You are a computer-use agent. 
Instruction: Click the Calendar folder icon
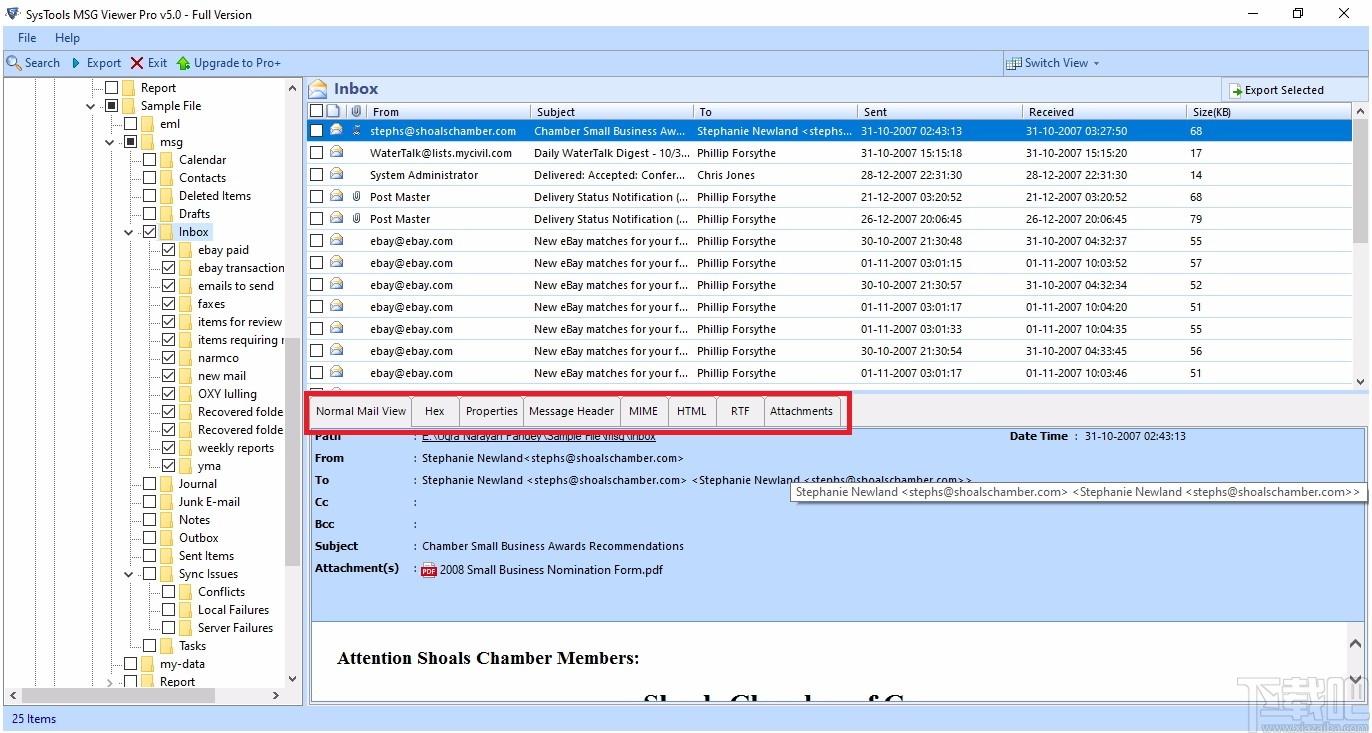pyautogui.click(x=167, y=160)
